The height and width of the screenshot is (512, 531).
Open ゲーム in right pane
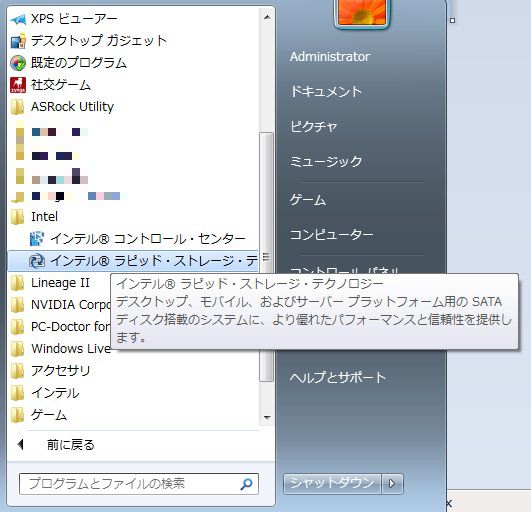308,200
